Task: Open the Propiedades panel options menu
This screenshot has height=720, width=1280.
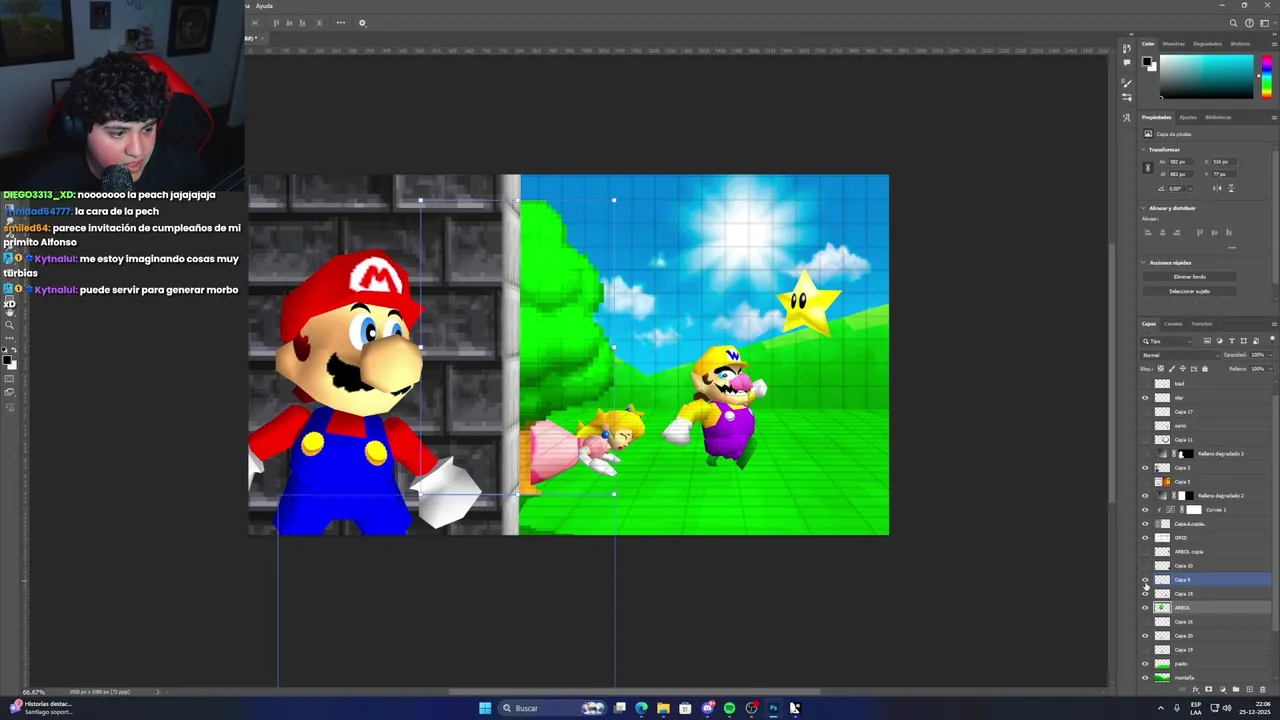Action: (1274, 117)
